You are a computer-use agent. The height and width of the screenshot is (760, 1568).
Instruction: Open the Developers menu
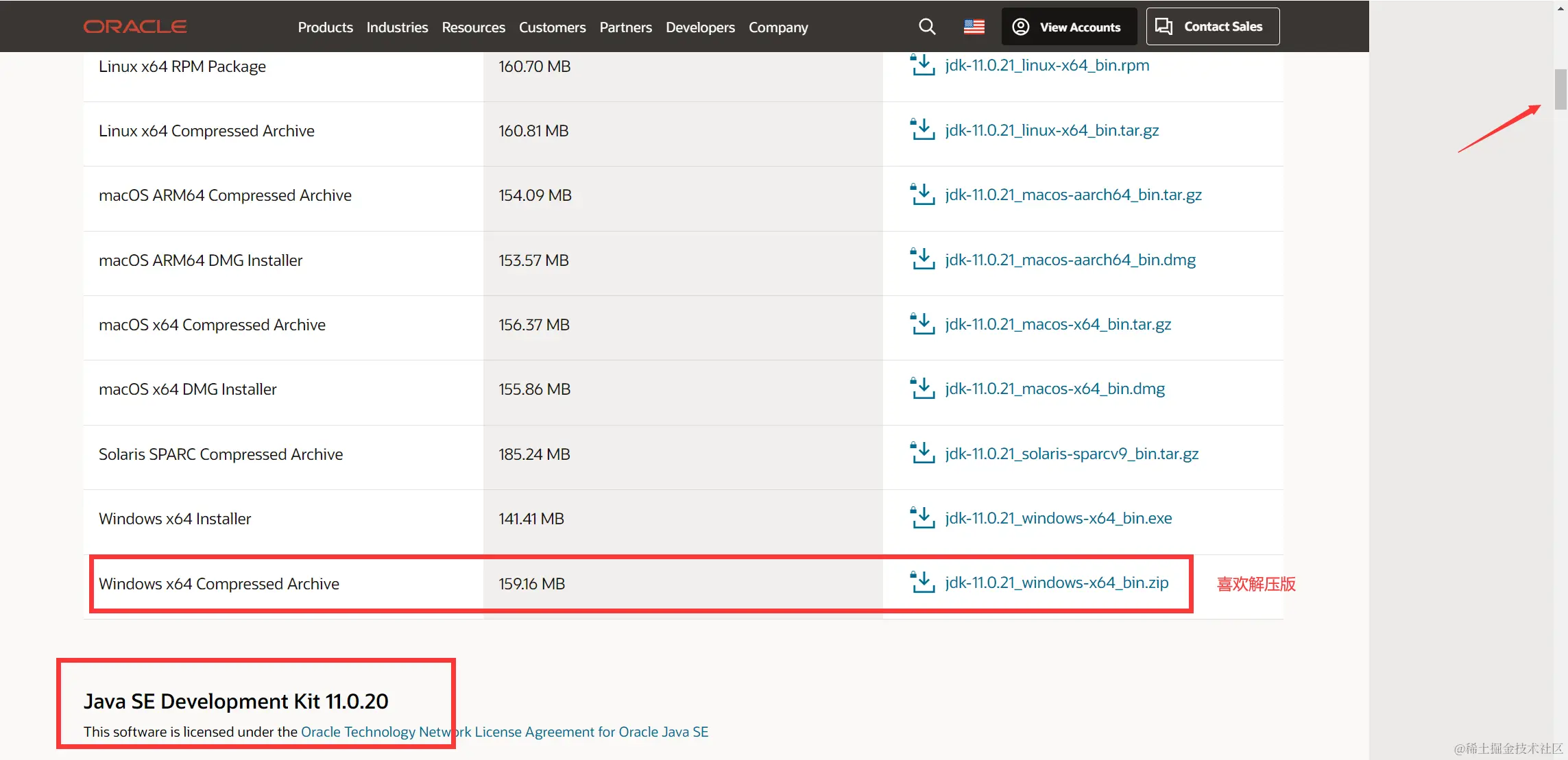(700, 27)
